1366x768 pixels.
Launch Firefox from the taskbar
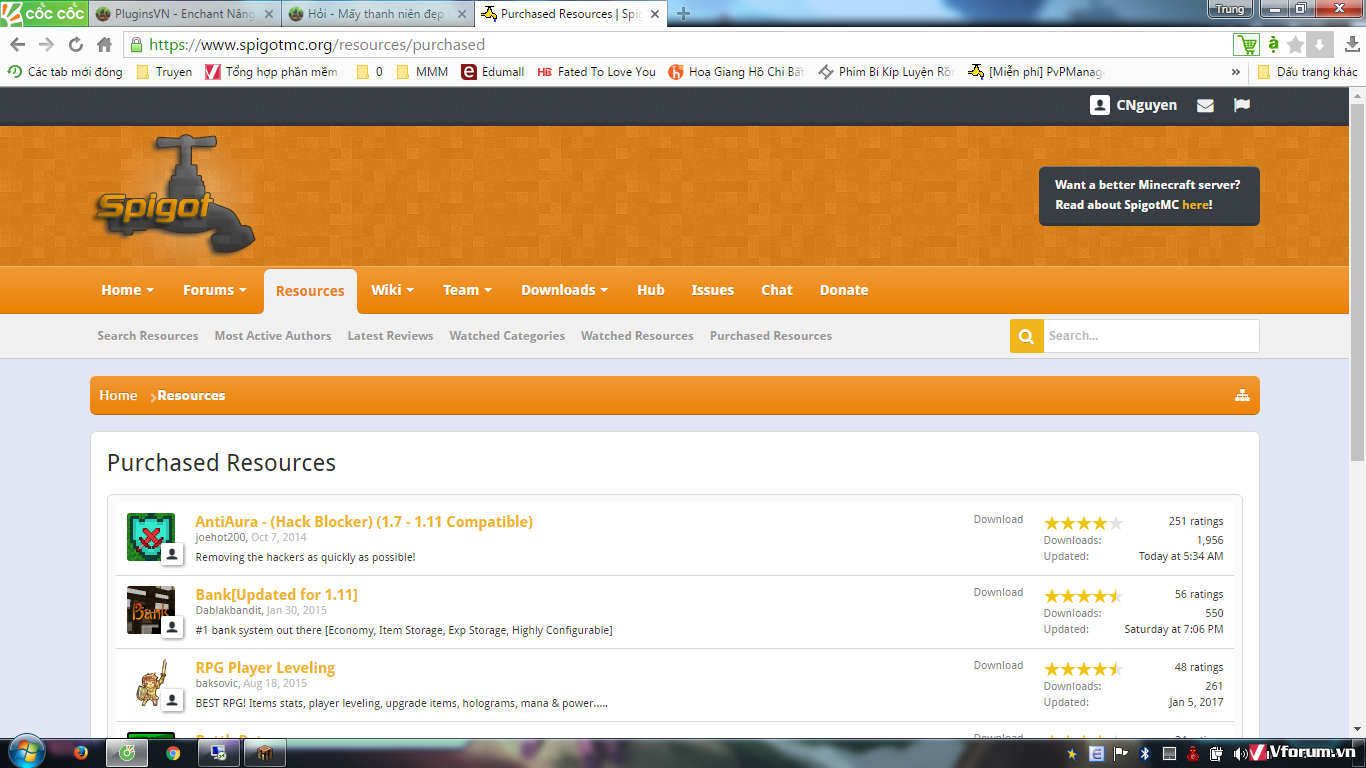pos(81,753)
